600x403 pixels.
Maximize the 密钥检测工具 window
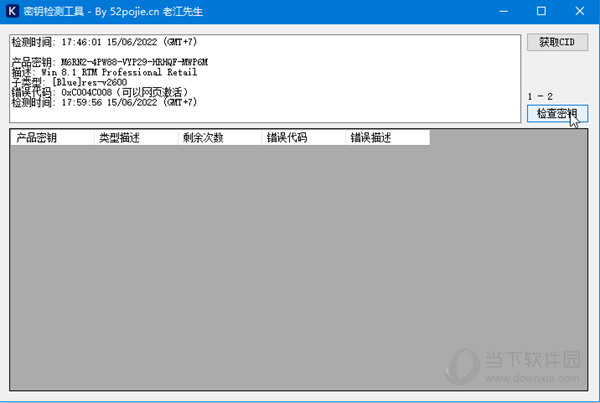[541, 11]
